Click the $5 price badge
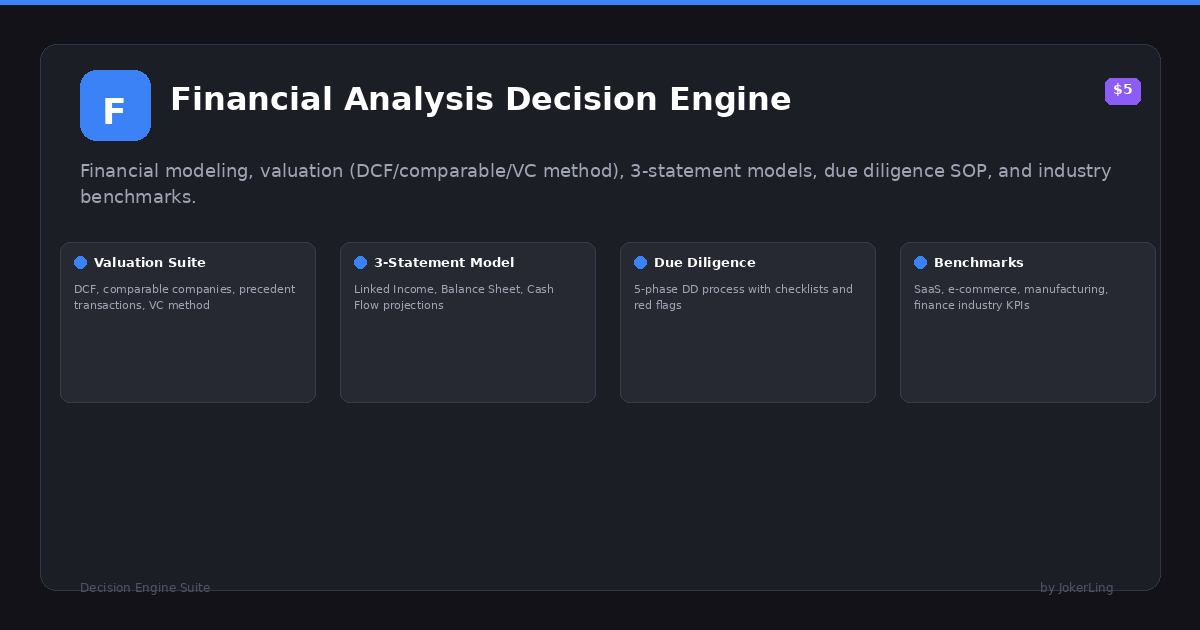Image resolution: width=1200 pixels, height=630 pixels. click(1123, 90)
